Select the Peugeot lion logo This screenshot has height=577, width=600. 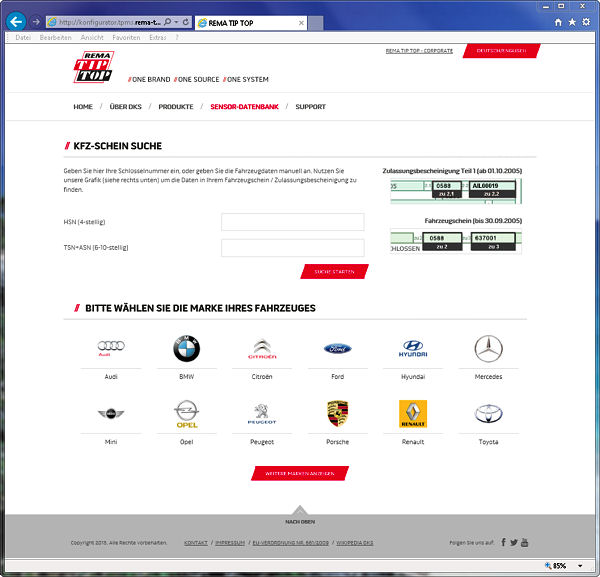(262, 414)
